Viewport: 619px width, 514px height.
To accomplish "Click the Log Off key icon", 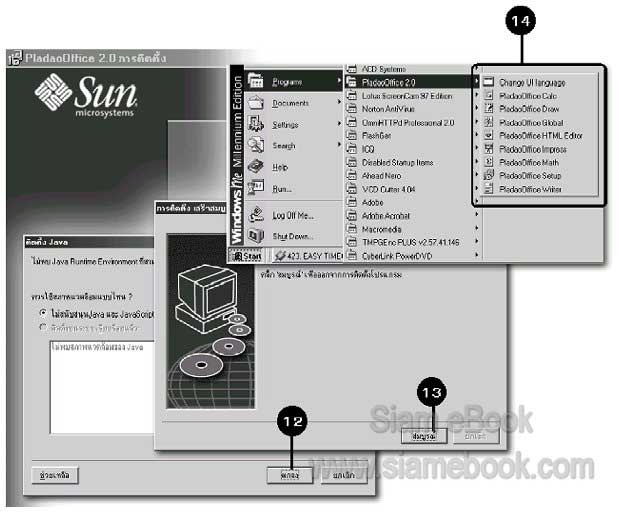I will [256, 214].
